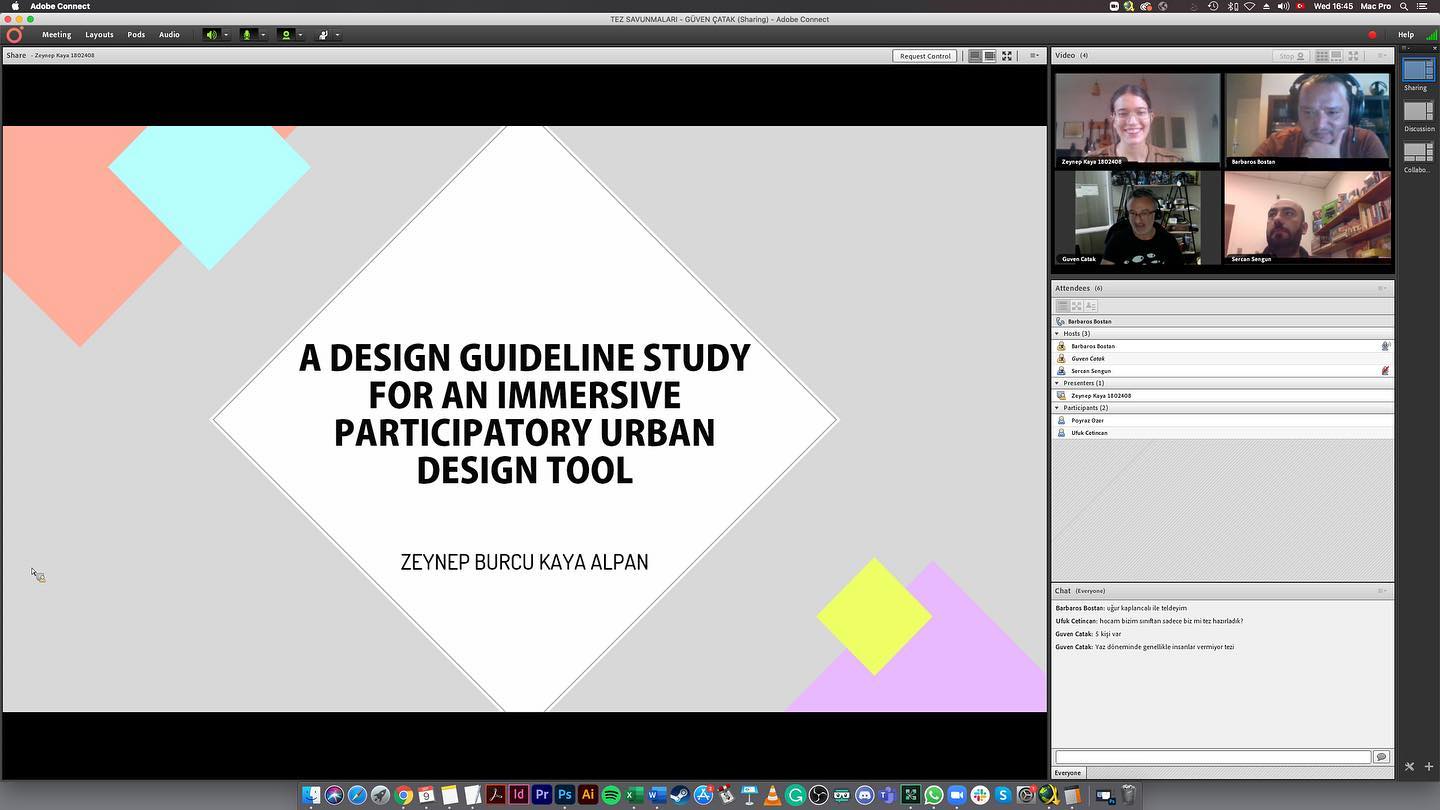Open the Layouts menu
This screenshot has width=1440, height=810.
coord(99,35)
